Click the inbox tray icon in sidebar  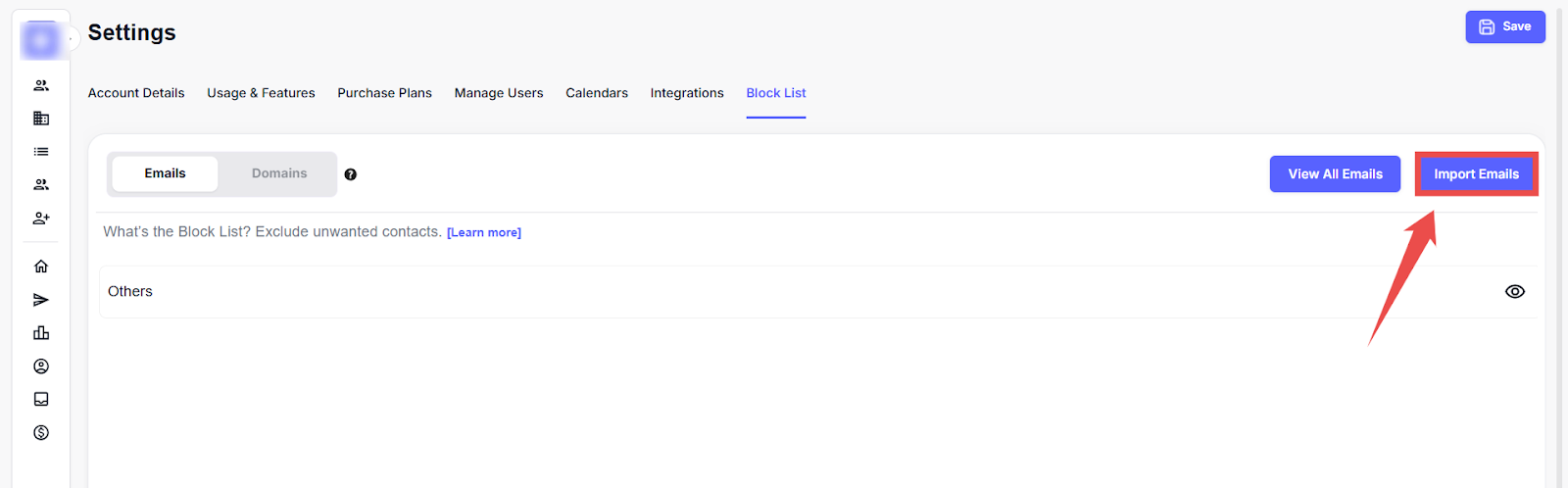click(41, 400)
